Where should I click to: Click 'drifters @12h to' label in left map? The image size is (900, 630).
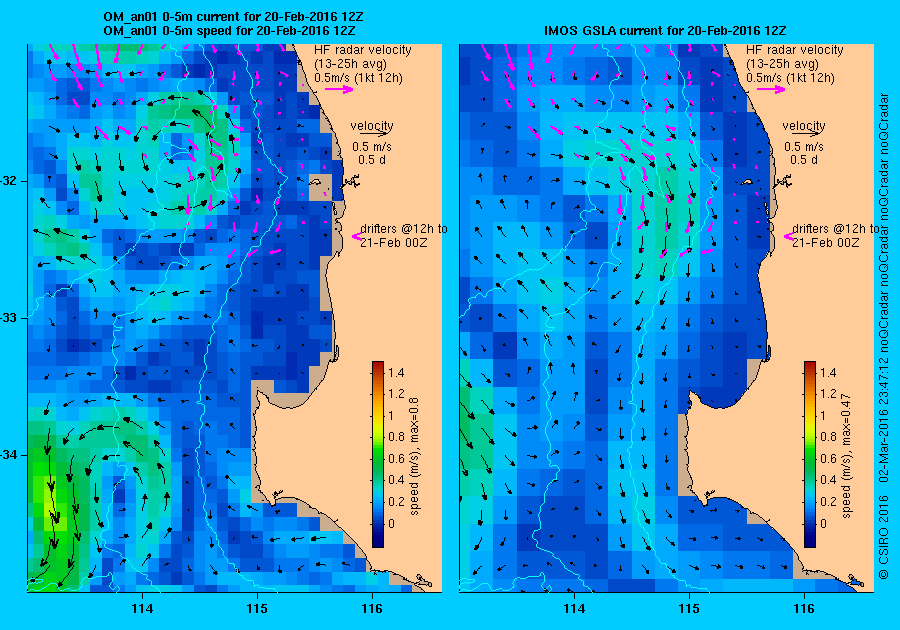(404, 229)
